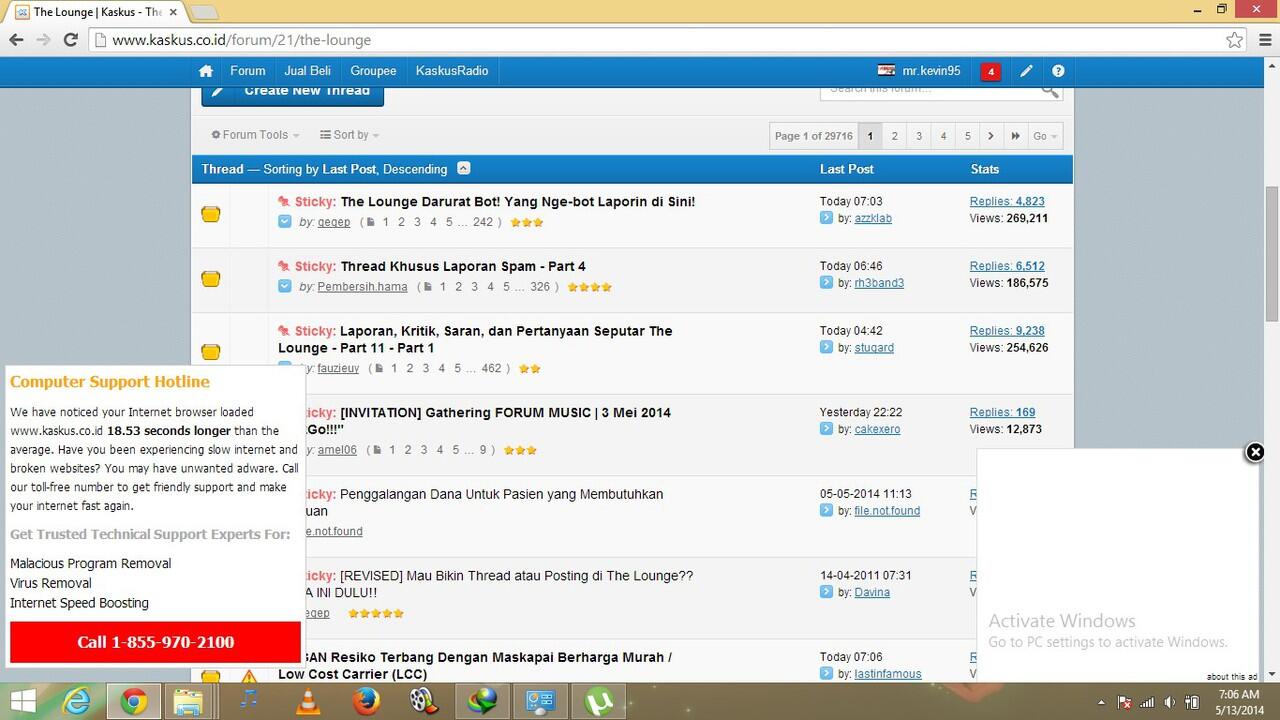Image resolution: width=1280 pixels, height=720 pixels.
Task: Go to last post by Davina arrow
Action: click(826, 592)
